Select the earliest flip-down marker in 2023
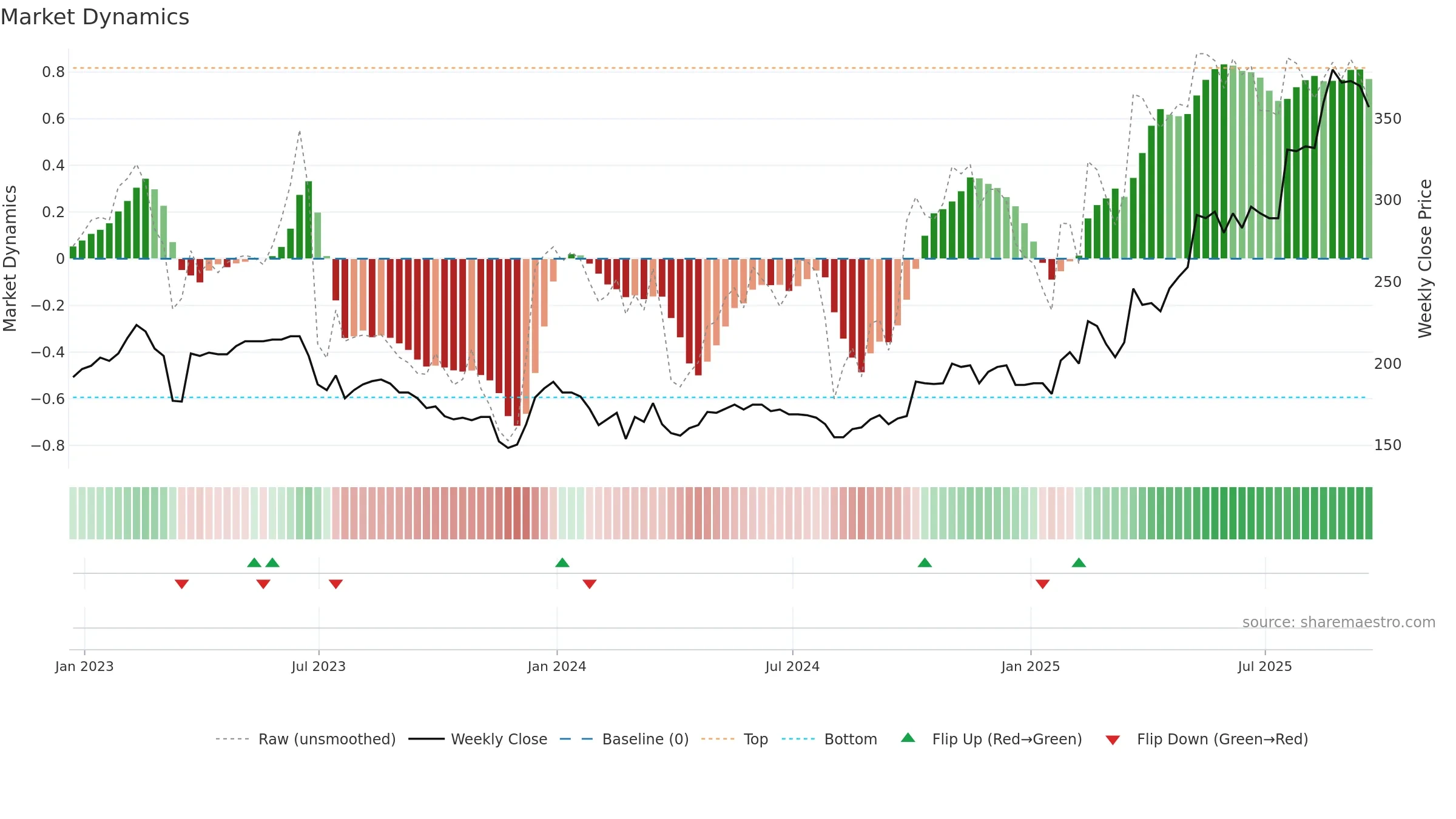1456x819 pixels. click(x=181, y=584)
